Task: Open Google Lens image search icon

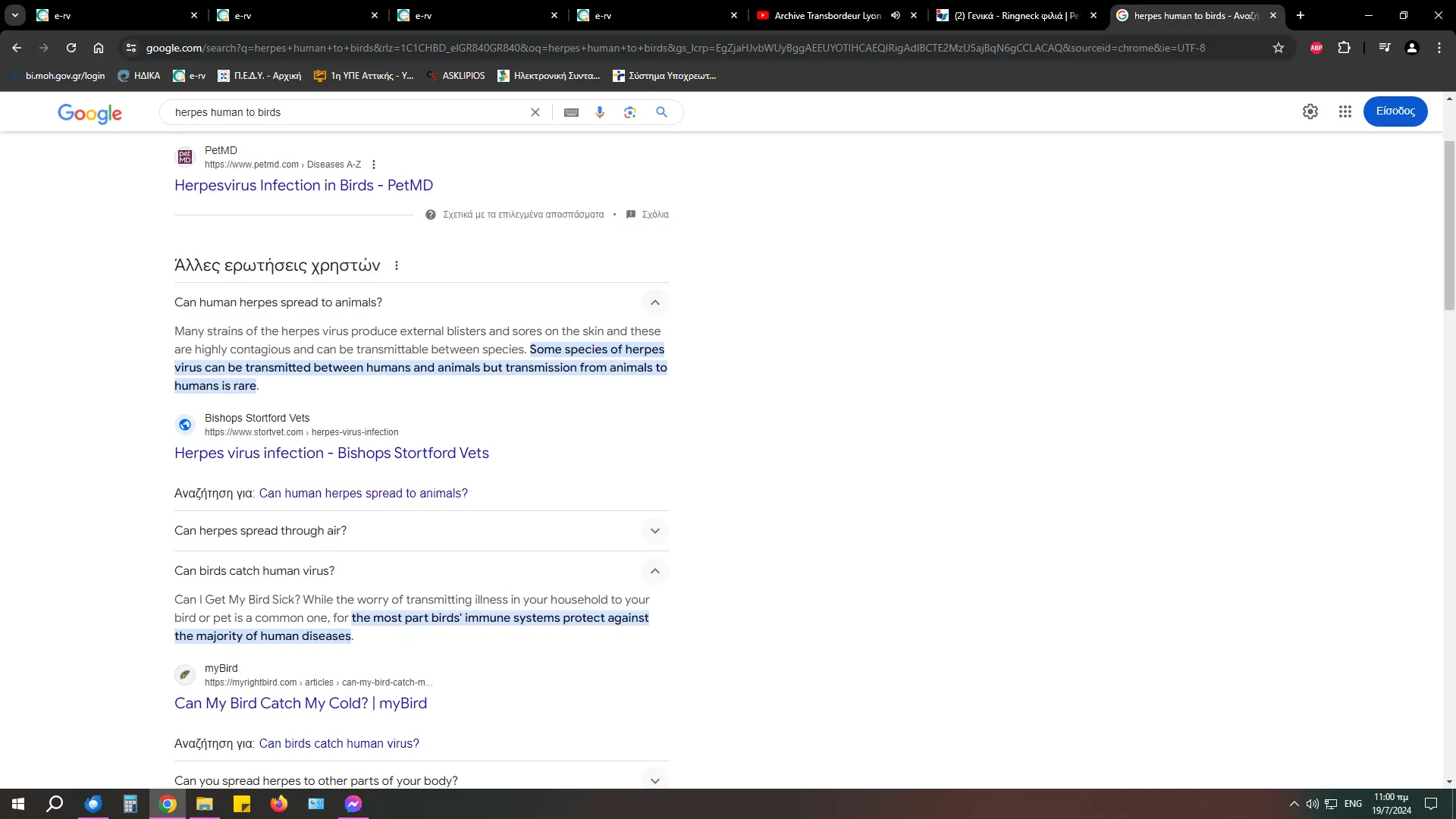Action: [630, 112]
